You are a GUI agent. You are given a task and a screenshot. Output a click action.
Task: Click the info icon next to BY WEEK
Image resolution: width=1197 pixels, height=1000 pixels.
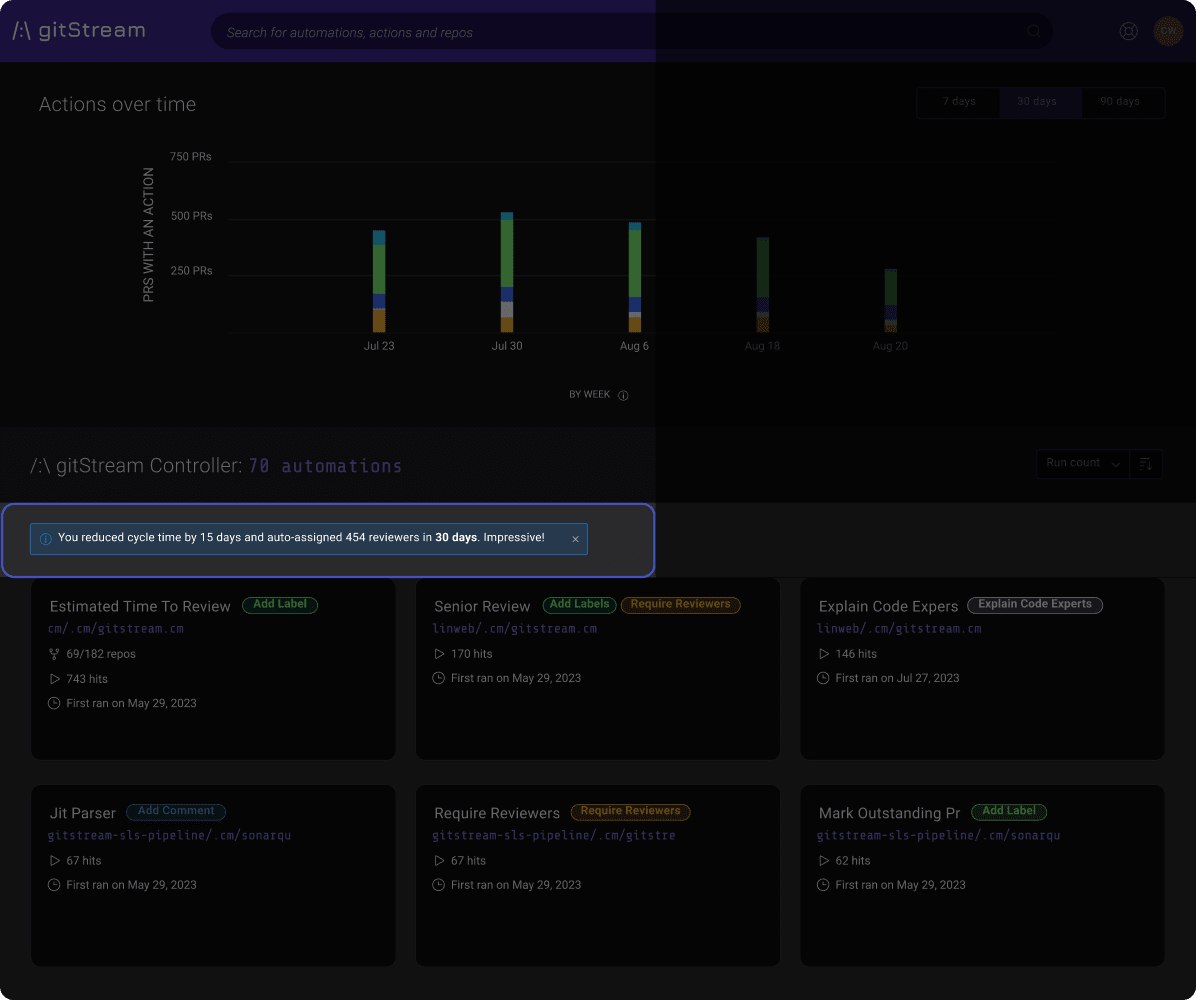623,394
